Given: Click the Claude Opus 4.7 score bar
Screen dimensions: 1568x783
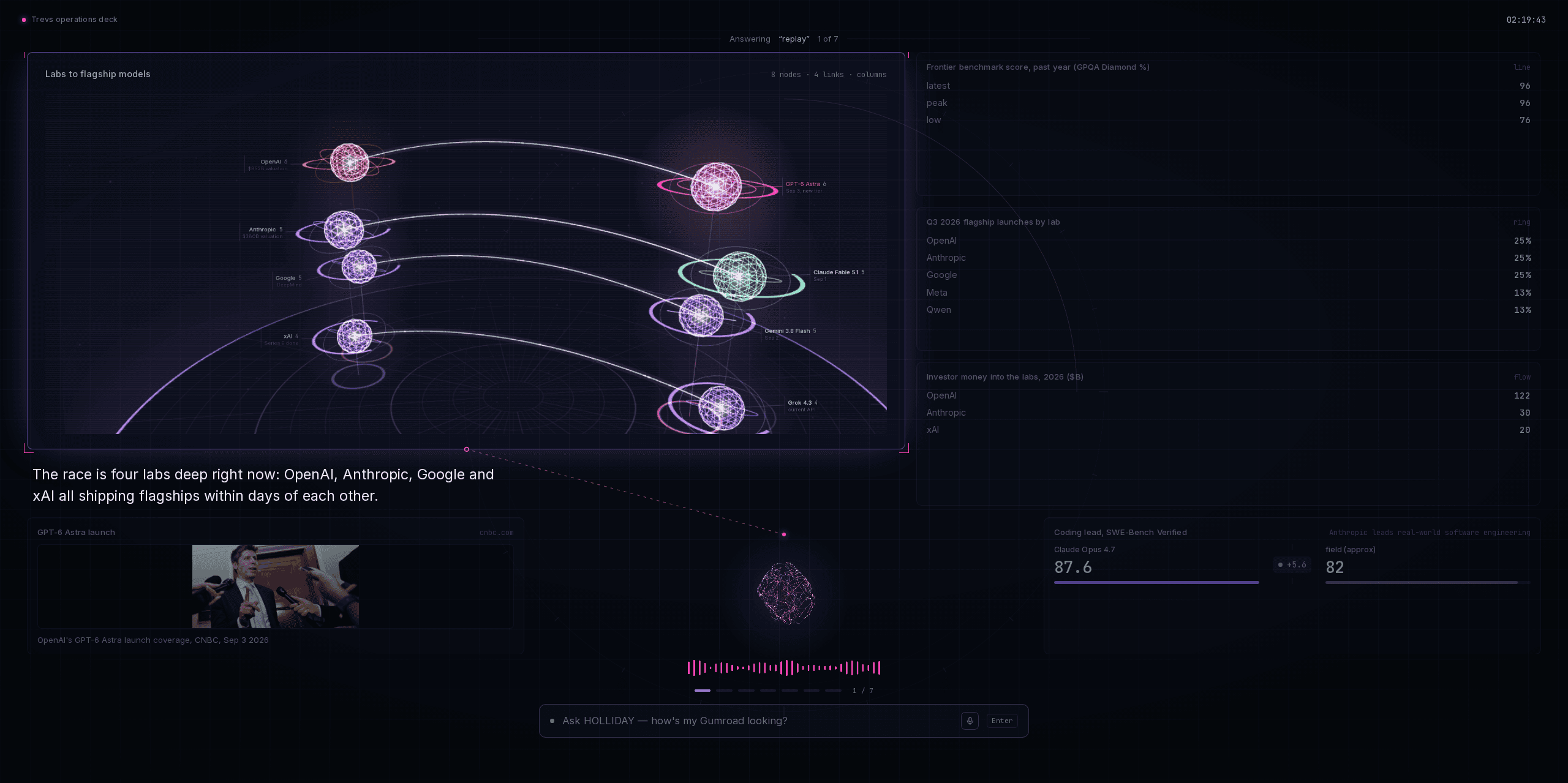Looking at the screenshot, I should click(1156, 582).
